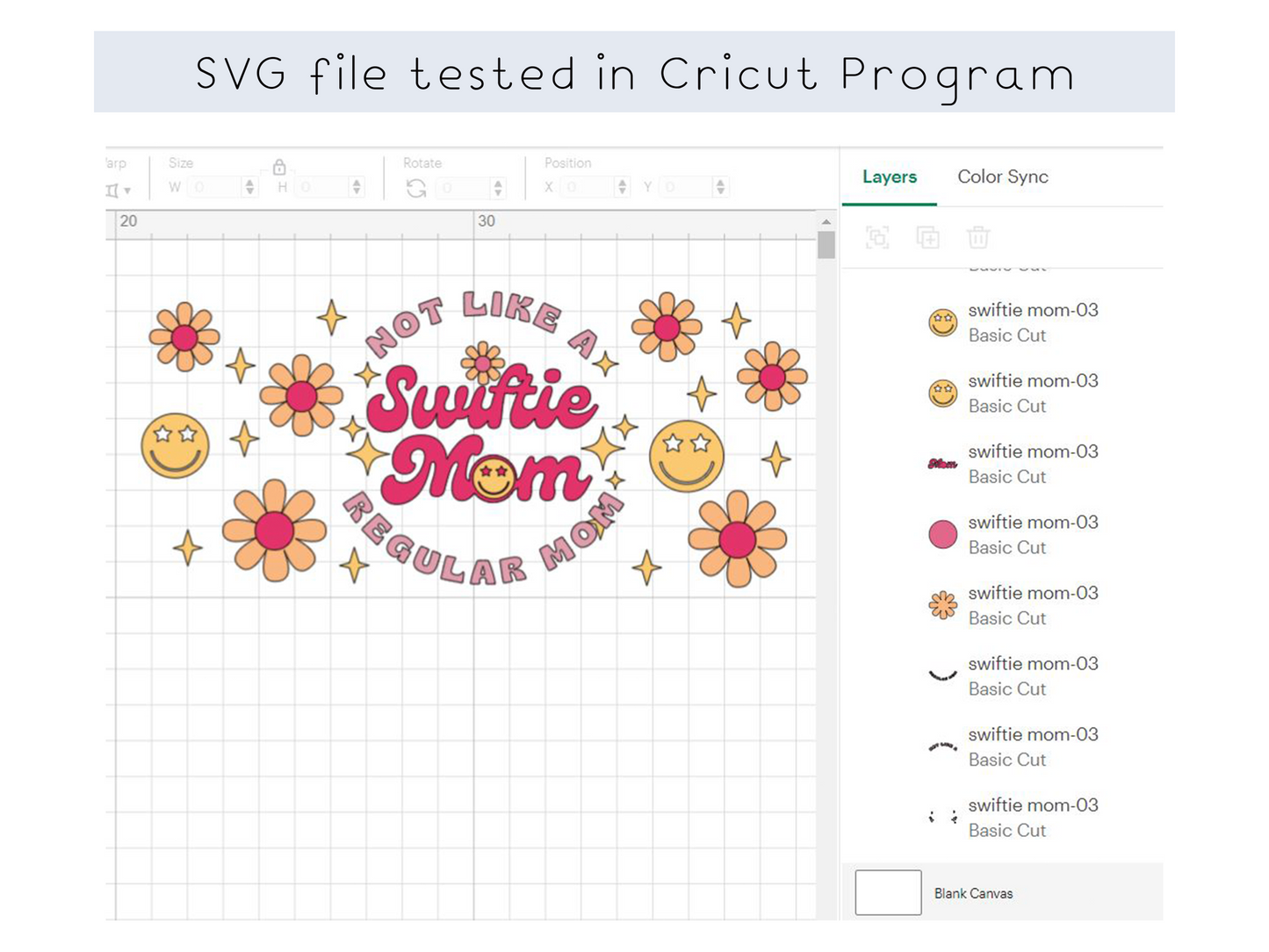The image size is (1269, 952).
Task: Click the large smiley face right of design
Action: [x=686, y=457]
